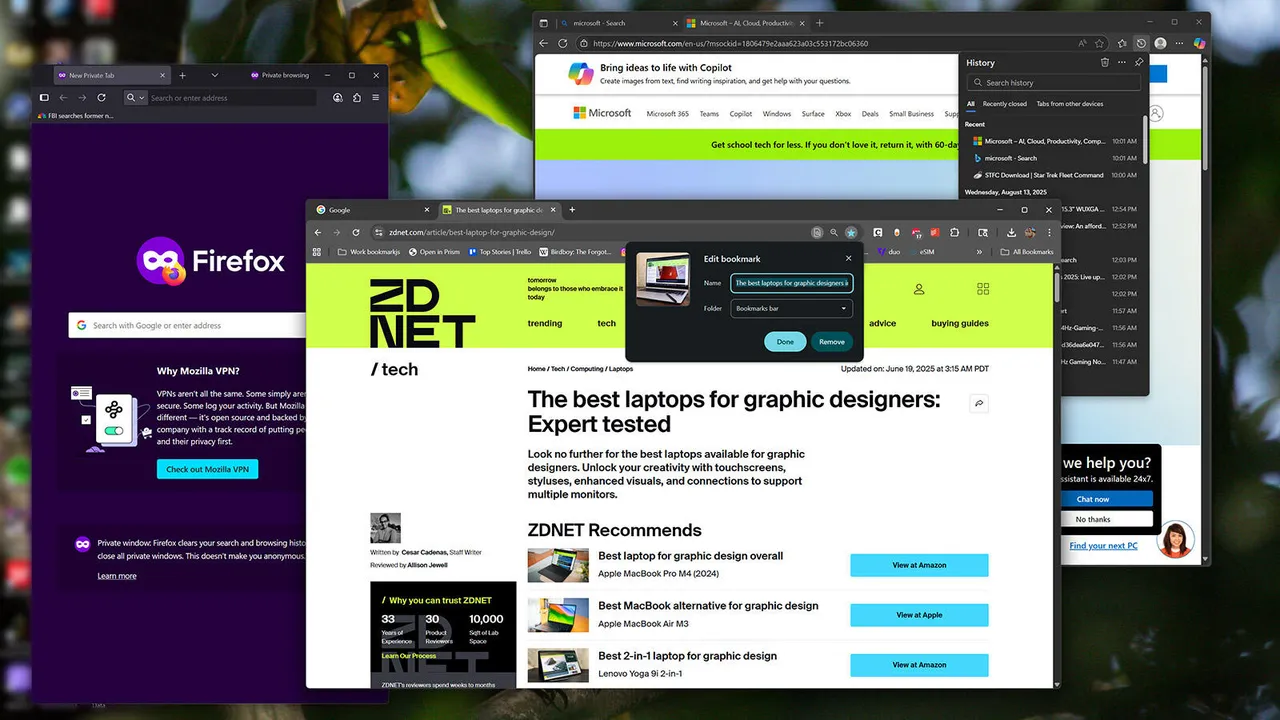The width and height of the screenshot is (1280, 720).
Task: Click the History clock icon in Edge's toolbar
Action: click(x=1141, y=44)
